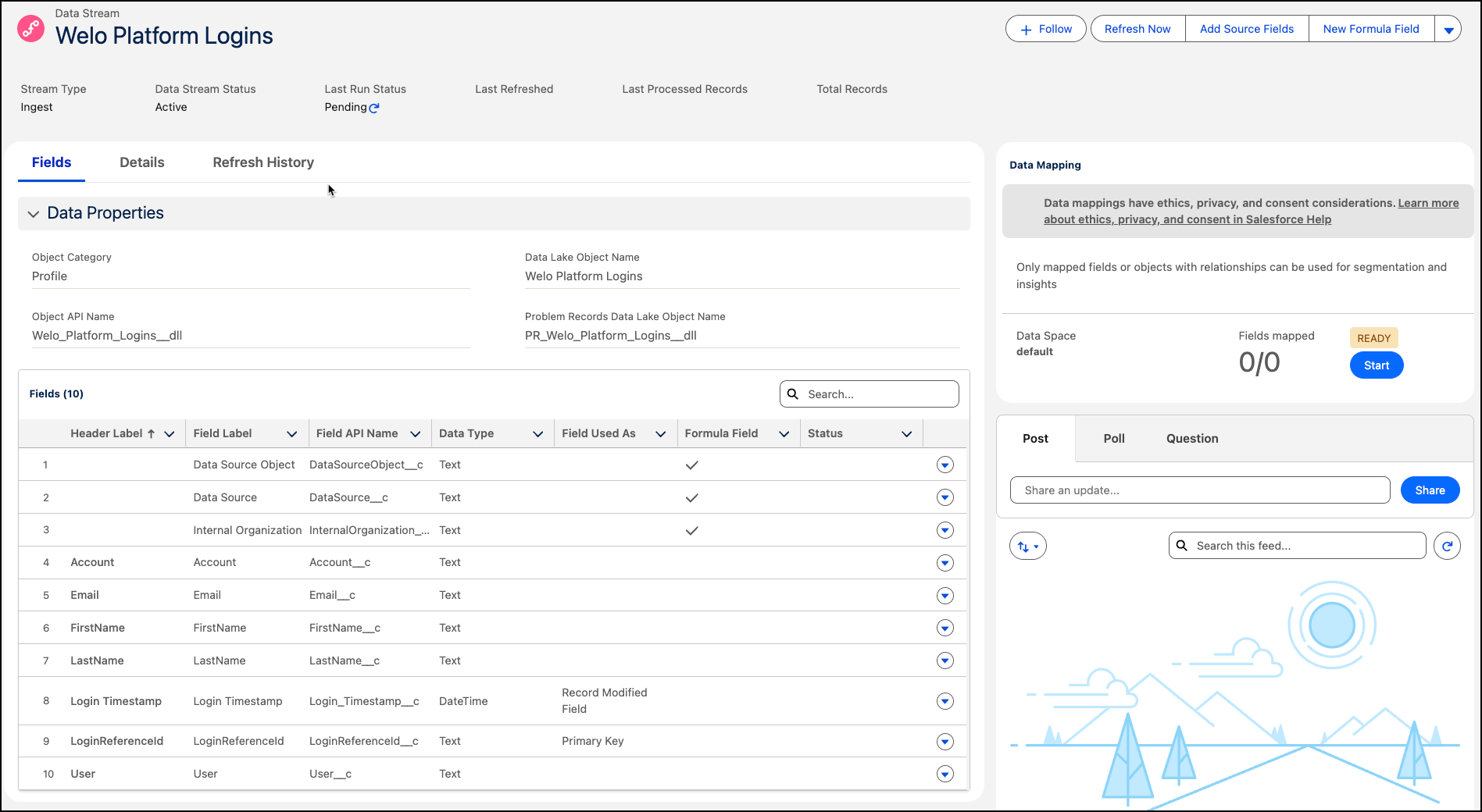Open the ethics and privacy Learn more link
The height and width of the screenshot is (812, 1482).
point(1427,203)
